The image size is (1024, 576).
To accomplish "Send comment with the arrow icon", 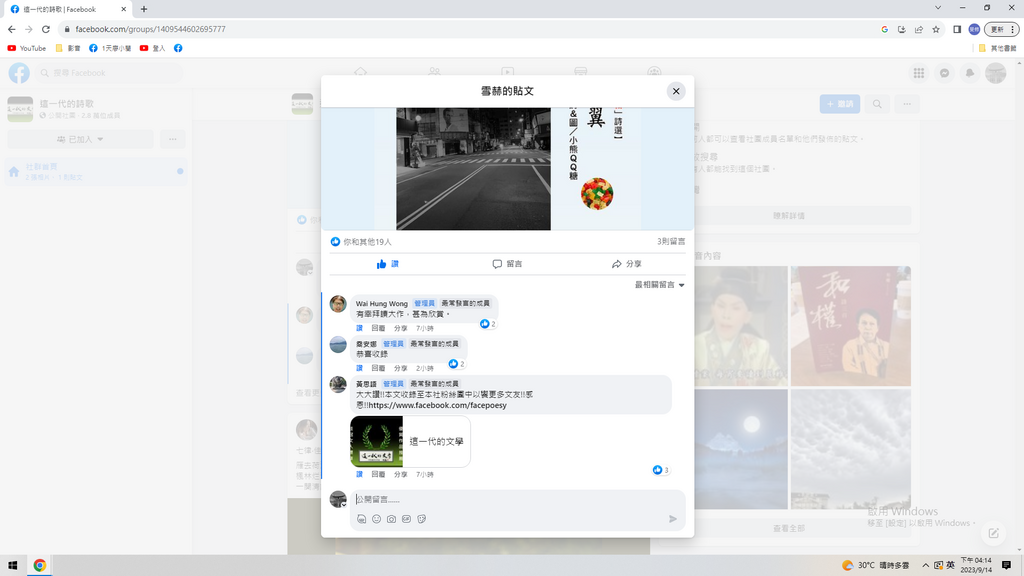I will pos(673,519).
